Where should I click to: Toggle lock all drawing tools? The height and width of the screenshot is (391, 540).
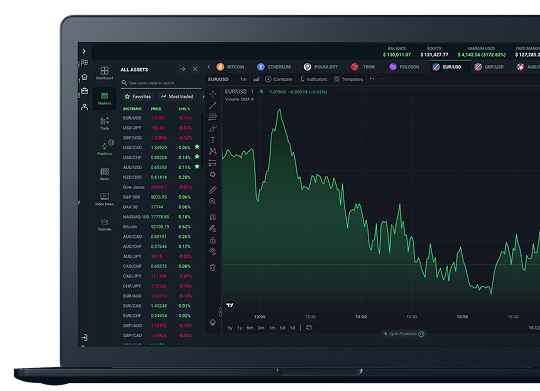point(213,240)
